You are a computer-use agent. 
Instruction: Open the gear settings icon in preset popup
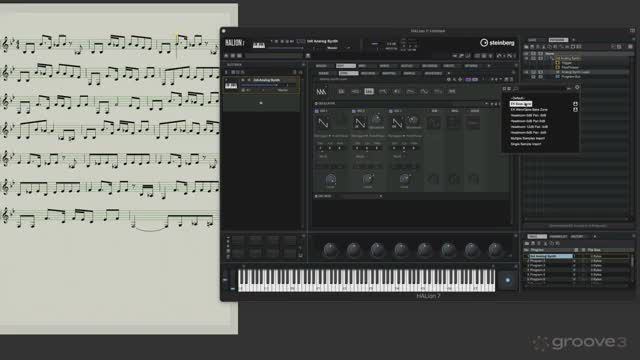[577, 87]
